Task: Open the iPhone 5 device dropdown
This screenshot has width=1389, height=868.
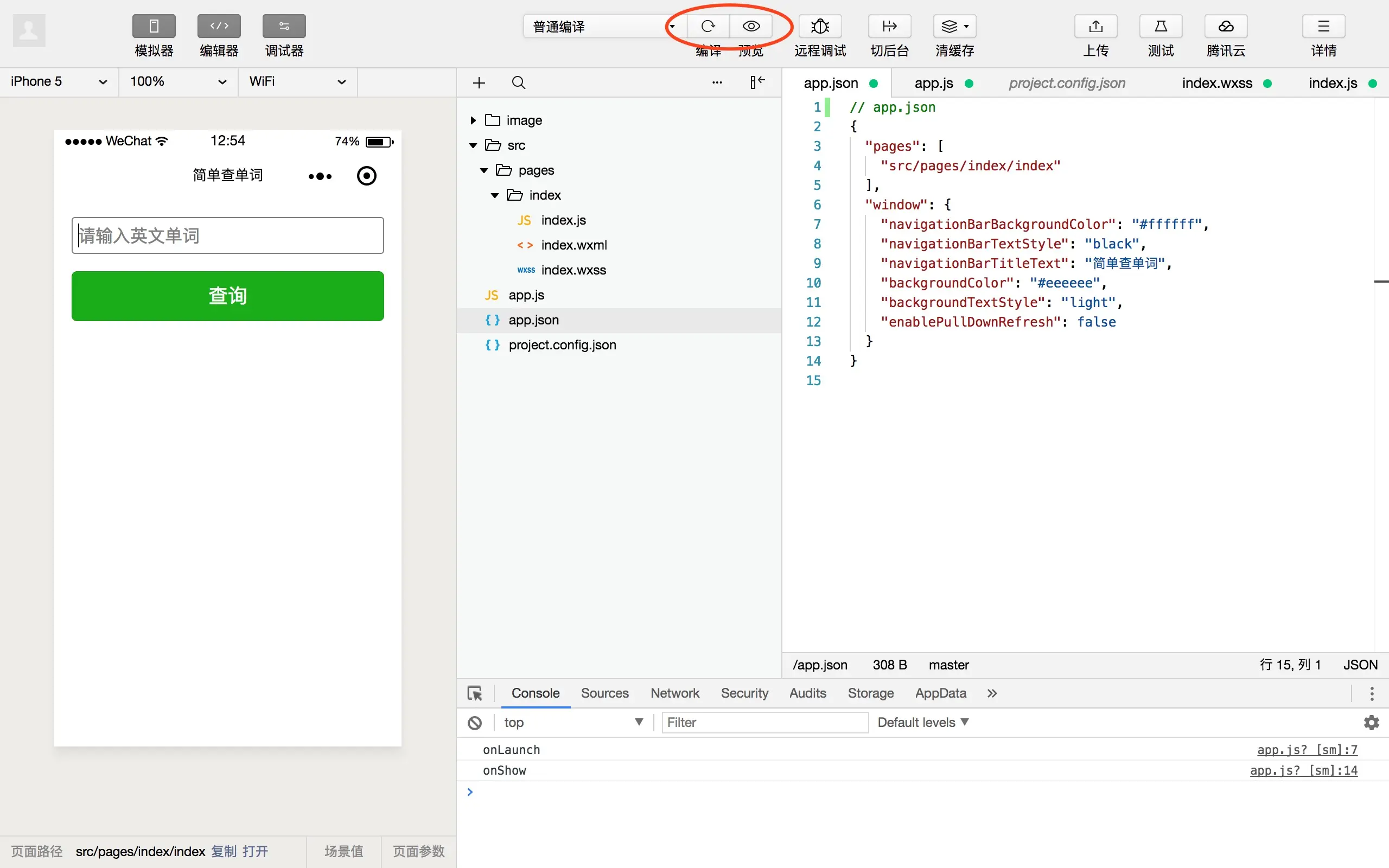Action: (x=59, y=81)
